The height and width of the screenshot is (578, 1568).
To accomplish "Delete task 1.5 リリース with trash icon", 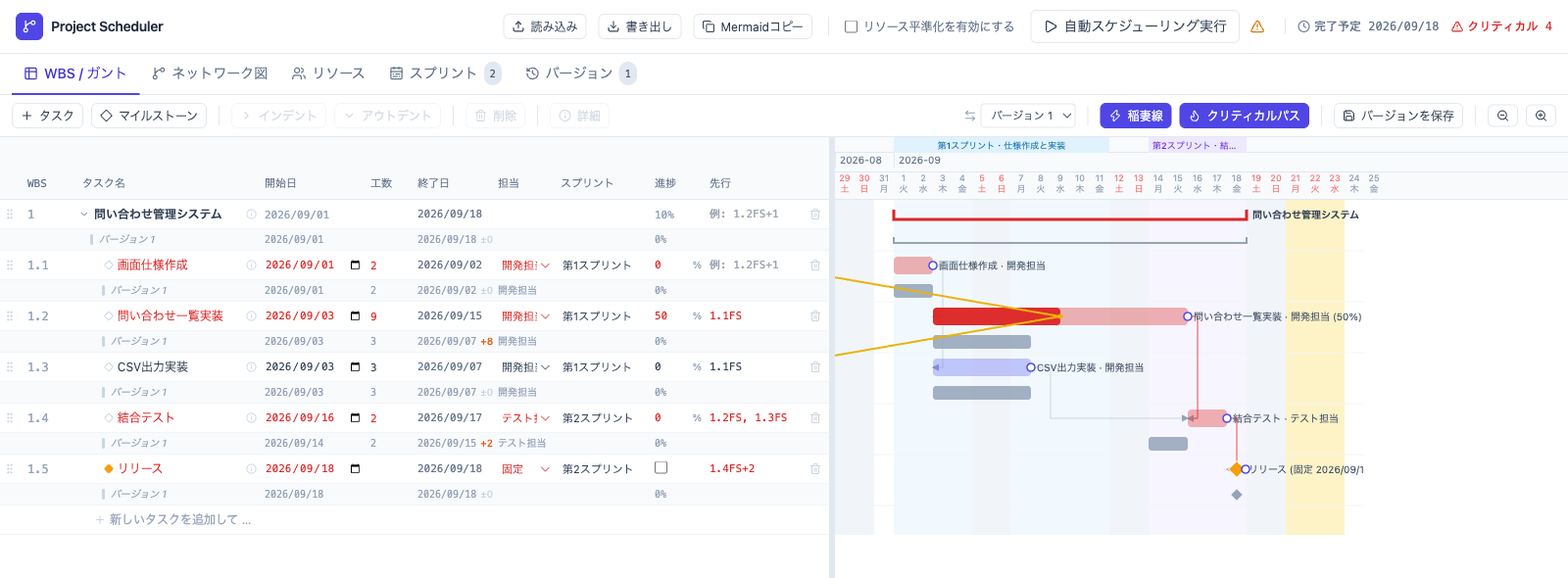I will tap(815, 468).
